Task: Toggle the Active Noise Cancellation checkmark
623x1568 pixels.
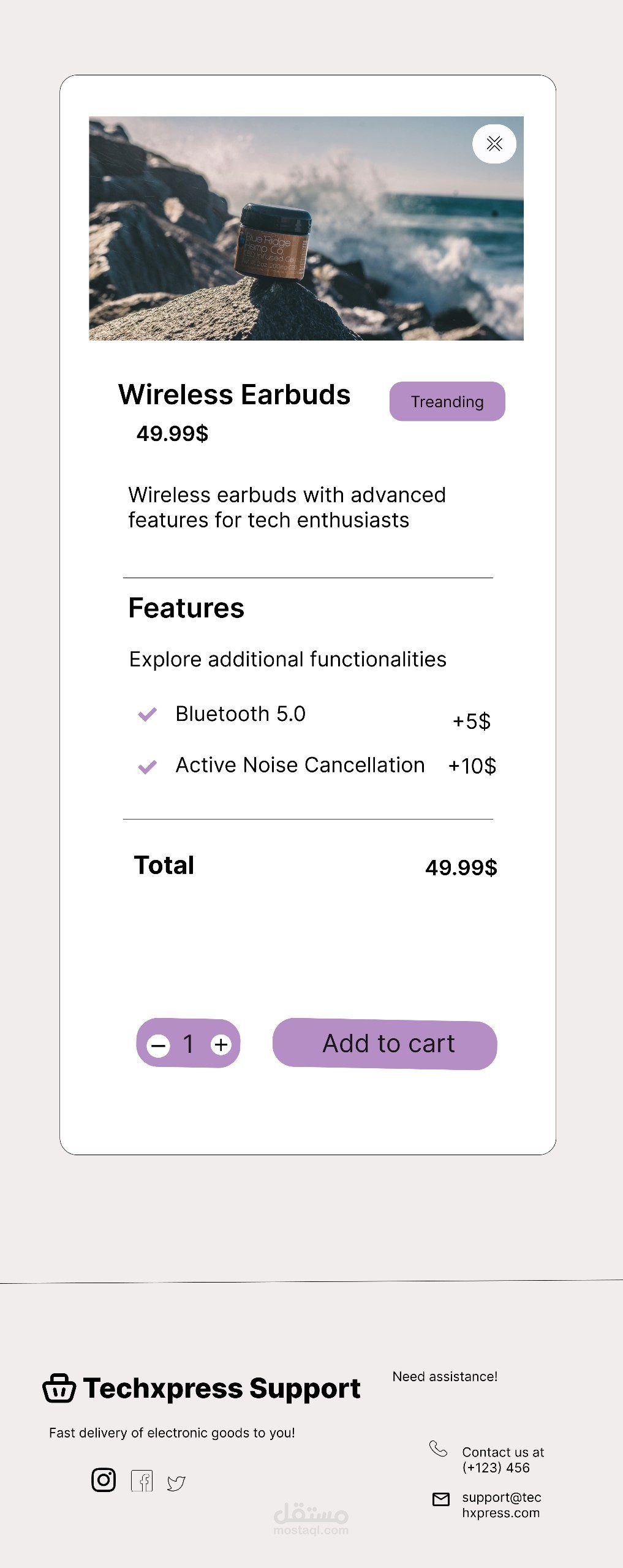Action: pyautogui.click(x=147, y=766)
